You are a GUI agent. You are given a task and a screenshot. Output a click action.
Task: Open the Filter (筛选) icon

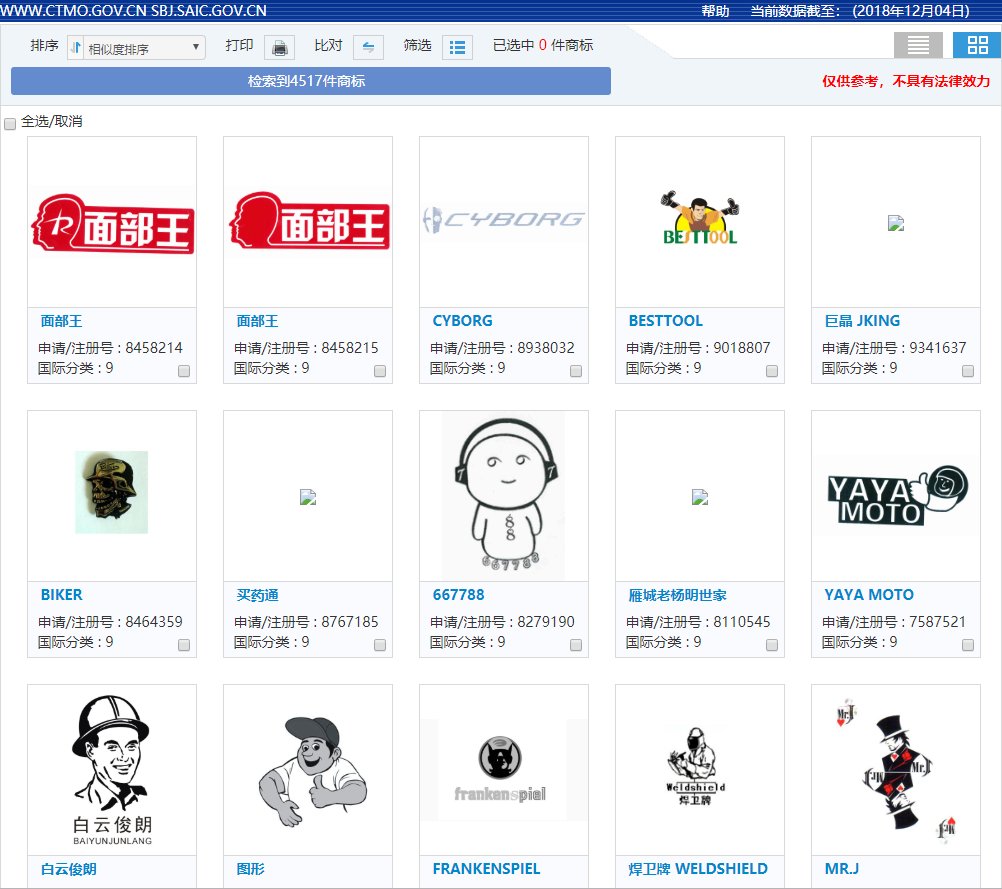[x=457, y=46]
